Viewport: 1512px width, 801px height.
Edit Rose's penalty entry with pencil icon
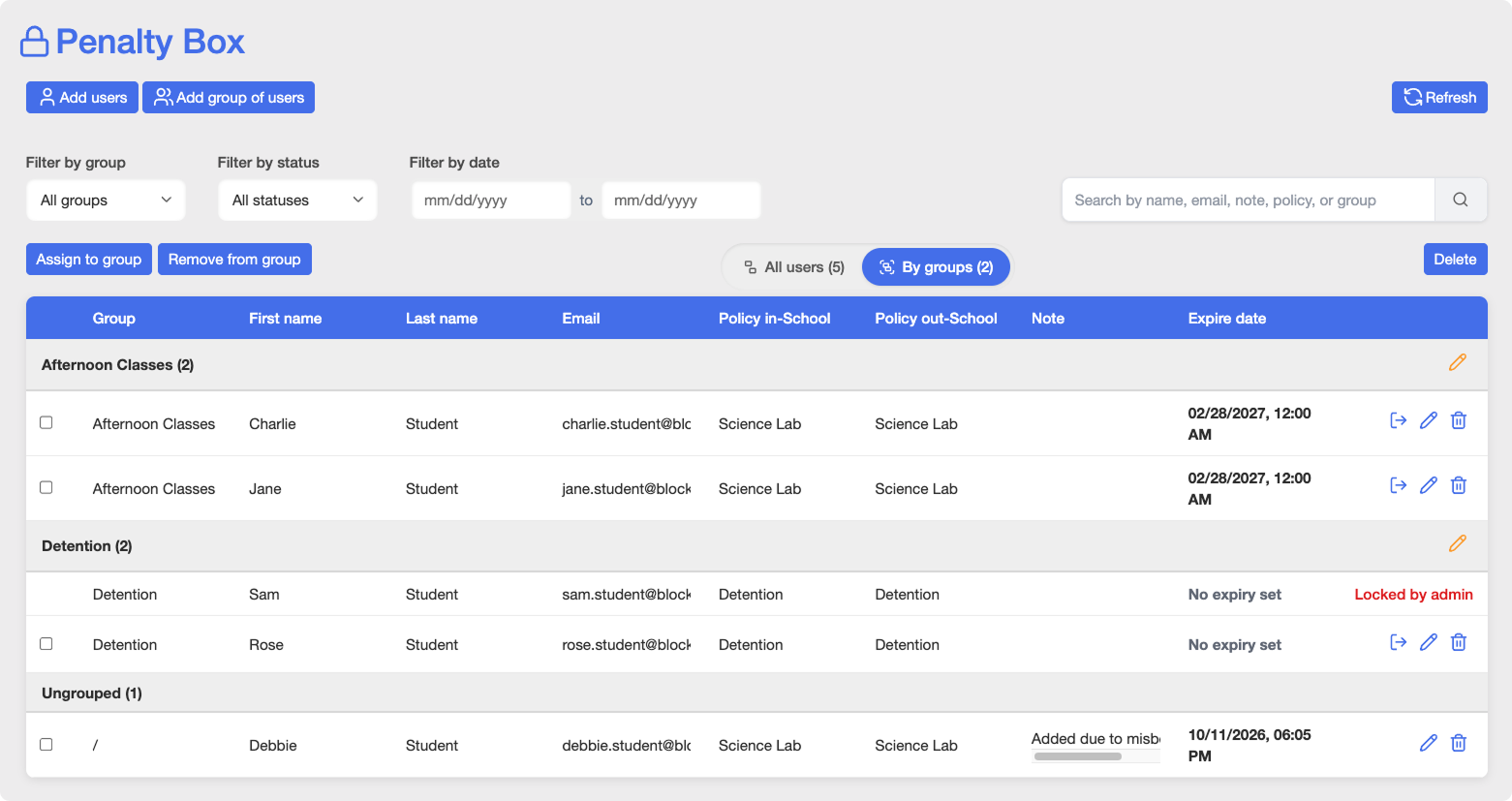[1428, 642]
